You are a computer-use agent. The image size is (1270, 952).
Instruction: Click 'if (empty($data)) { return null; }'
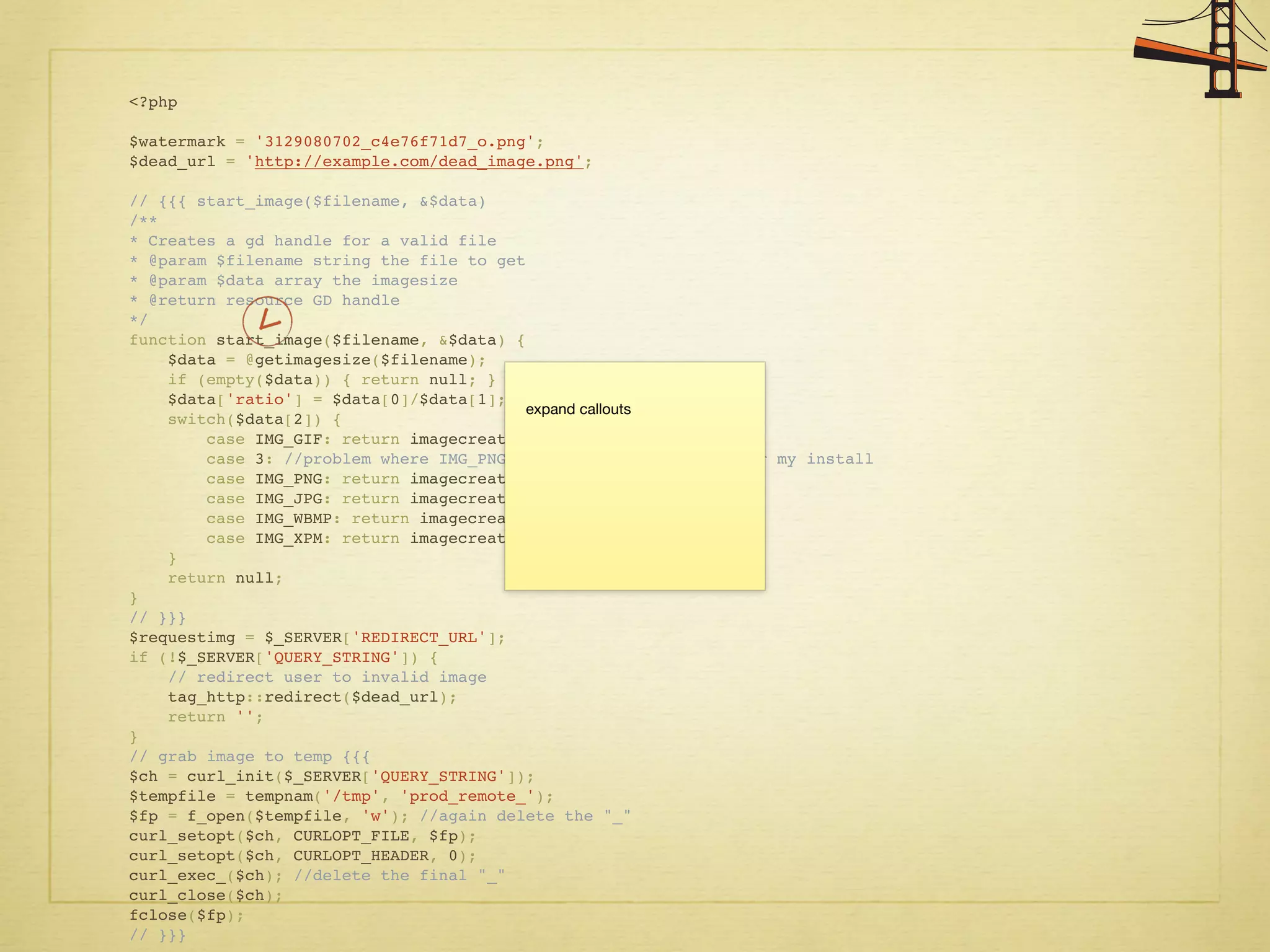tap(332, 380)
